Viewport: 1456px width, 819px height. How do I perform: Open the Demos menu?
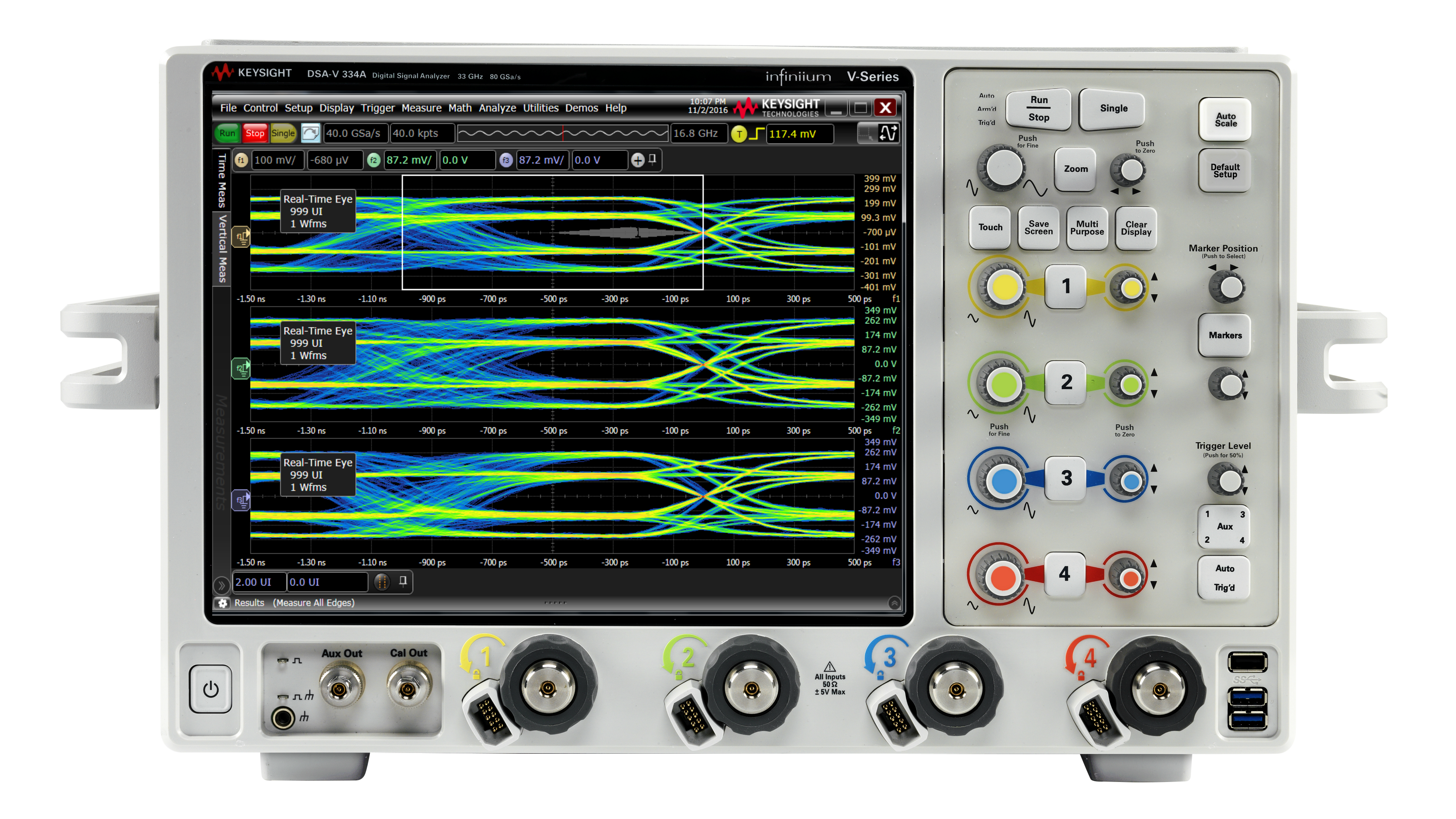[x=581, y=108]
